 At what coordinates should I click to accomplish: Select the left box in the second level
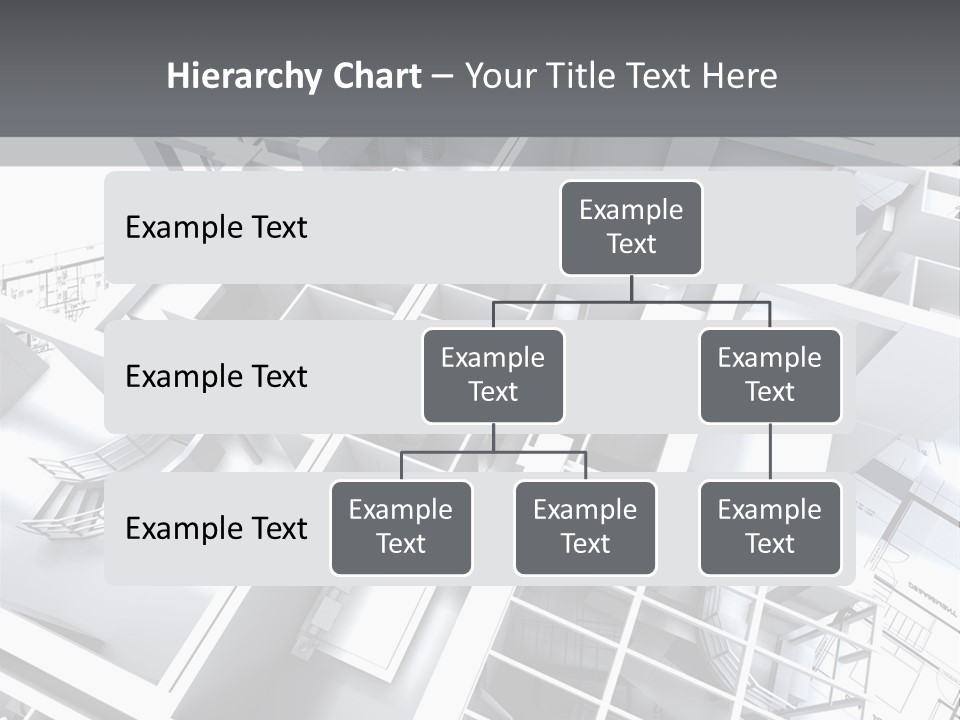(x=493, y=376)
